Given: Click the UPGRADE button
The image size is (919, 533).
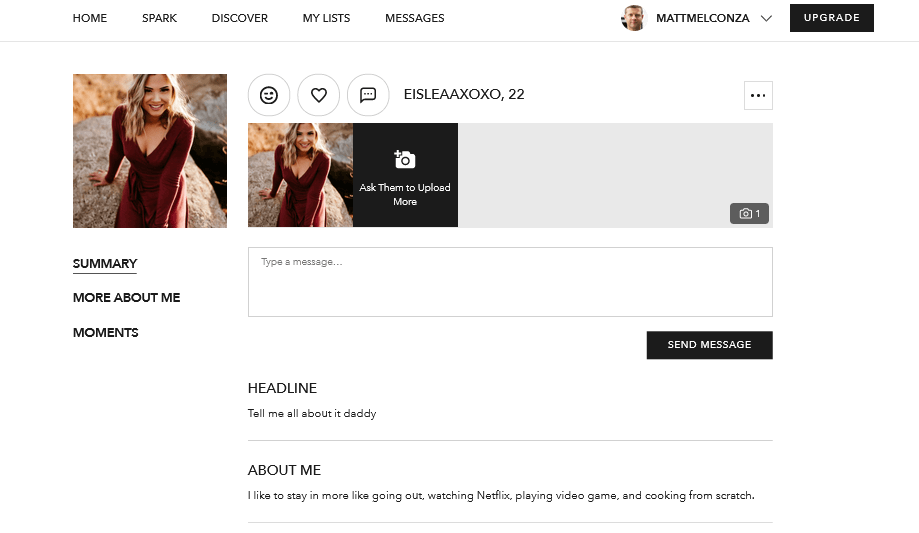Looking at the screenshot, I should (832, 18).
